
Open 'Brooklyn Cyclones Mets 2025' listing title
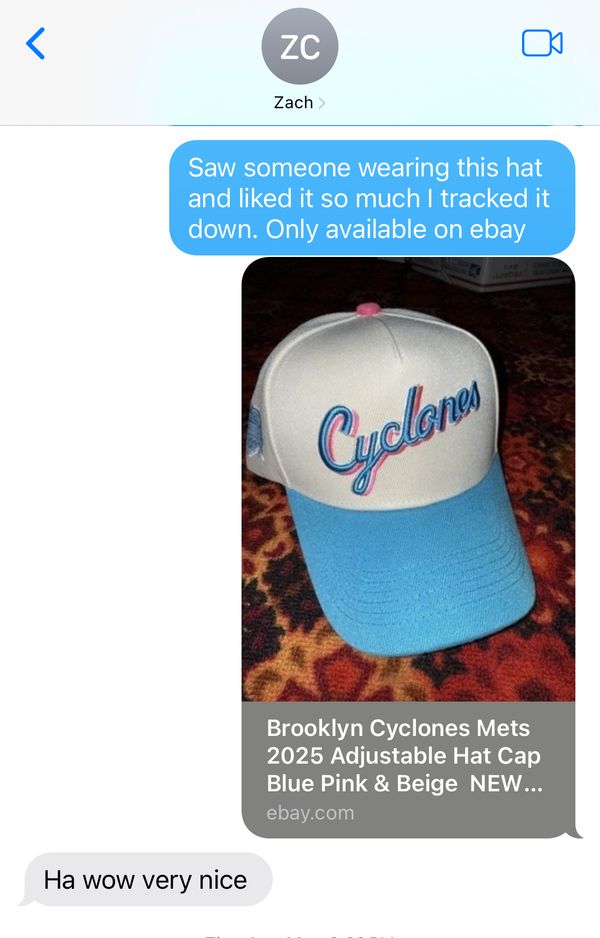tap(404, 756)
